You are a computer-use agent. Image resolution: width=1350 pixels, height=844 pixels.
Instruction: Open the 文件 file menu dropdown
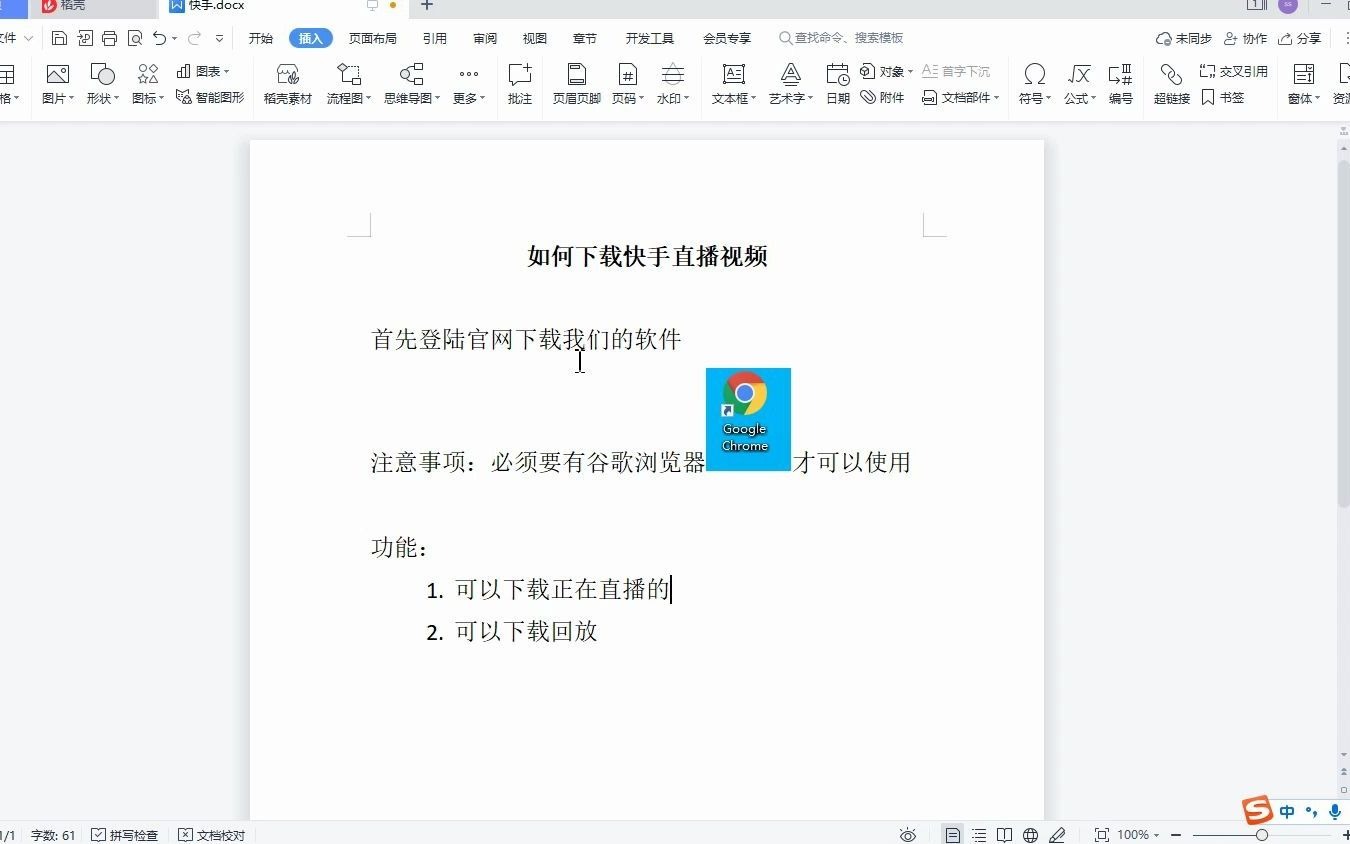coord(16,38)
